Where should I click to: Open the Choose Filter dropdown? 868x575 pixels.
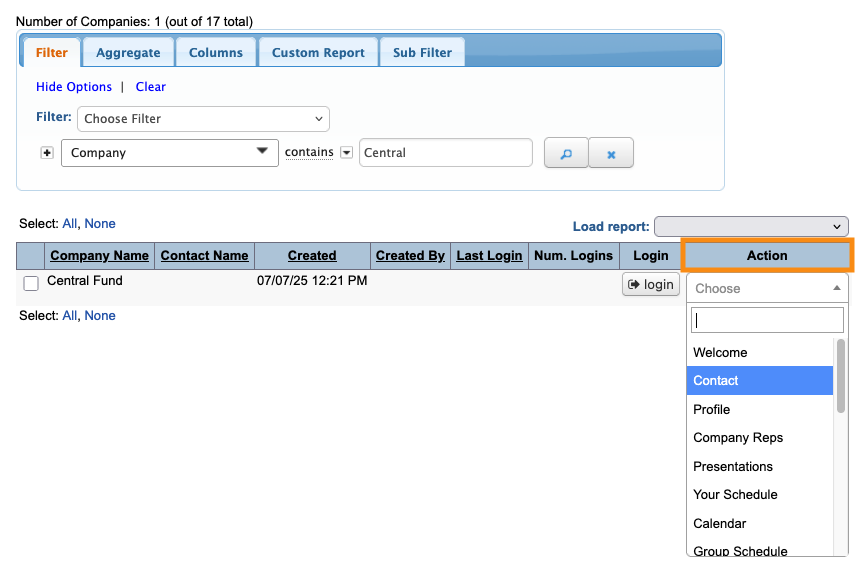tap(203, 119)
